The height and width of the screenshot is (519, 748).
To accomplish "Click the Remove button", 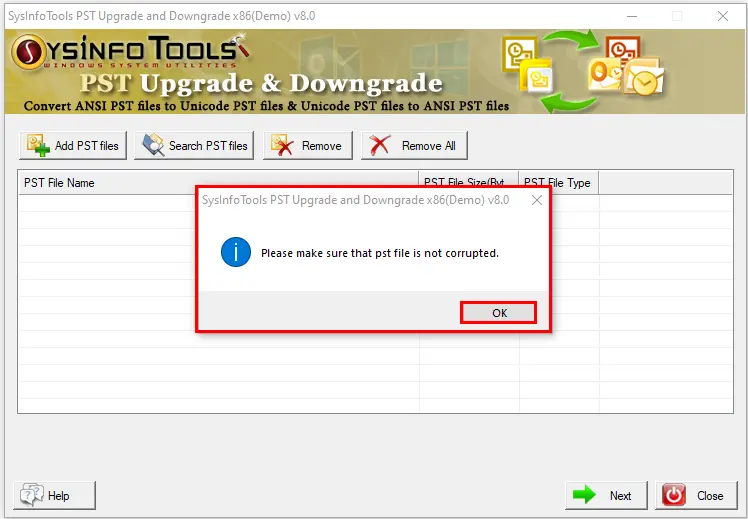I will click(x=308, y=145).
